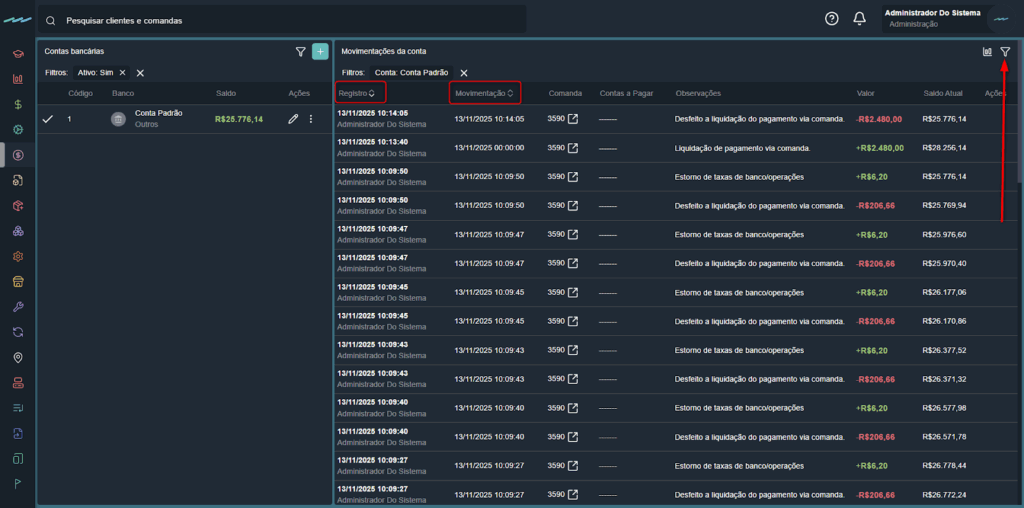Remove the 'Ativo: Sim' filter chip
1024x508 pixels.
pos(122,73)
